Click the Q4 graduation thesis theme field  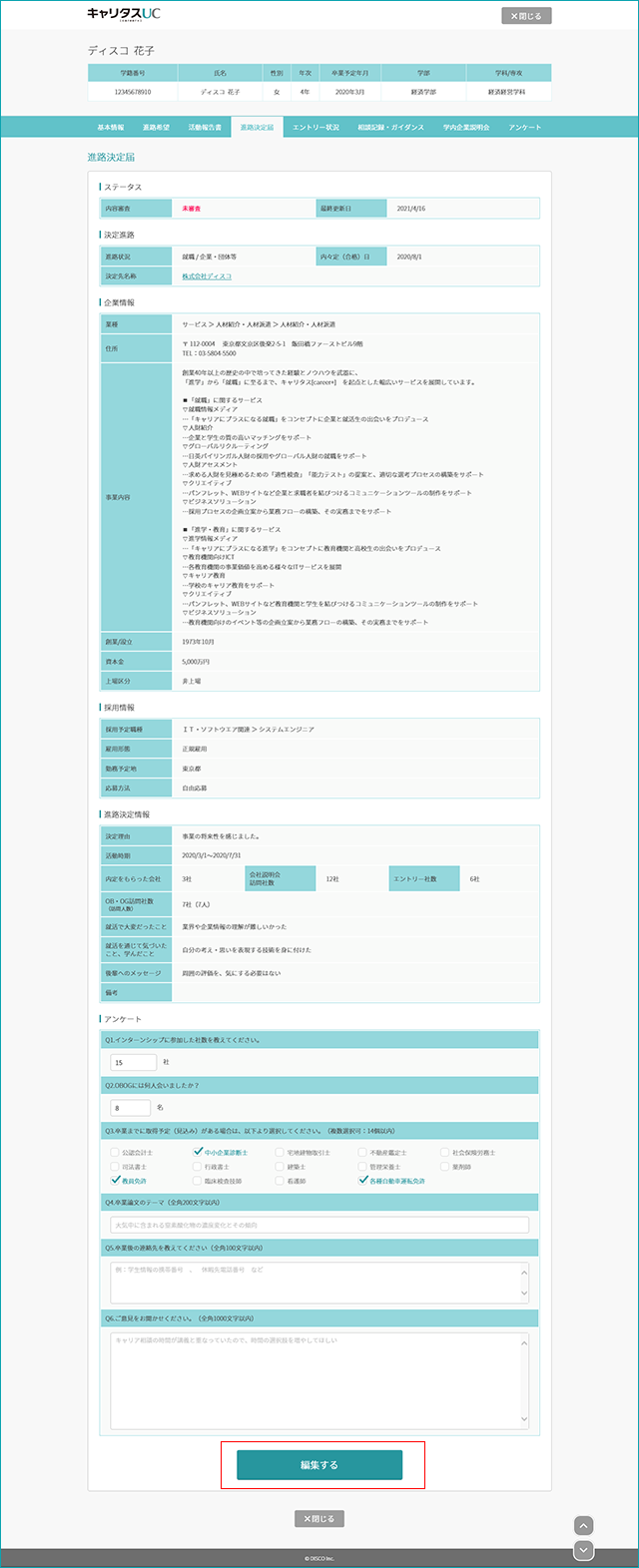click(319, 1225)
